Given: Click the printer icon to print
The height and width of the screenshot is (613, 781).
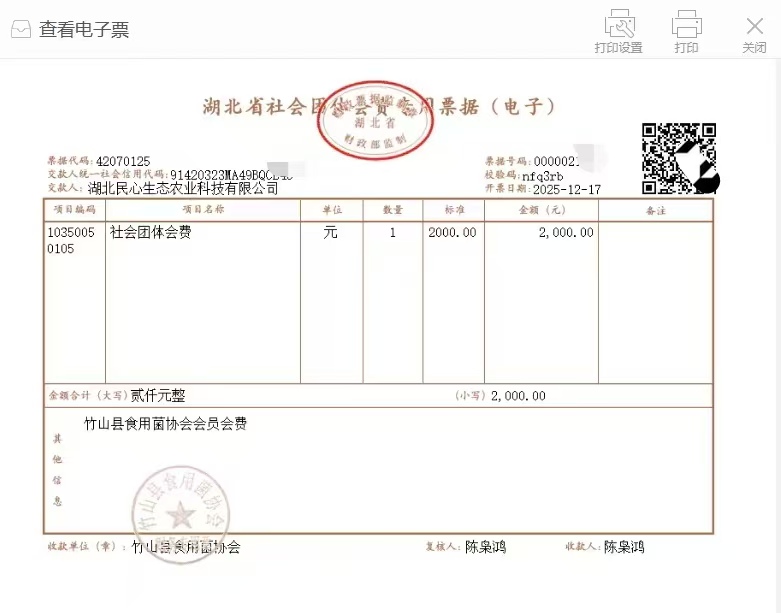Looking at the screenshot, I should click(x=686, y=23).
